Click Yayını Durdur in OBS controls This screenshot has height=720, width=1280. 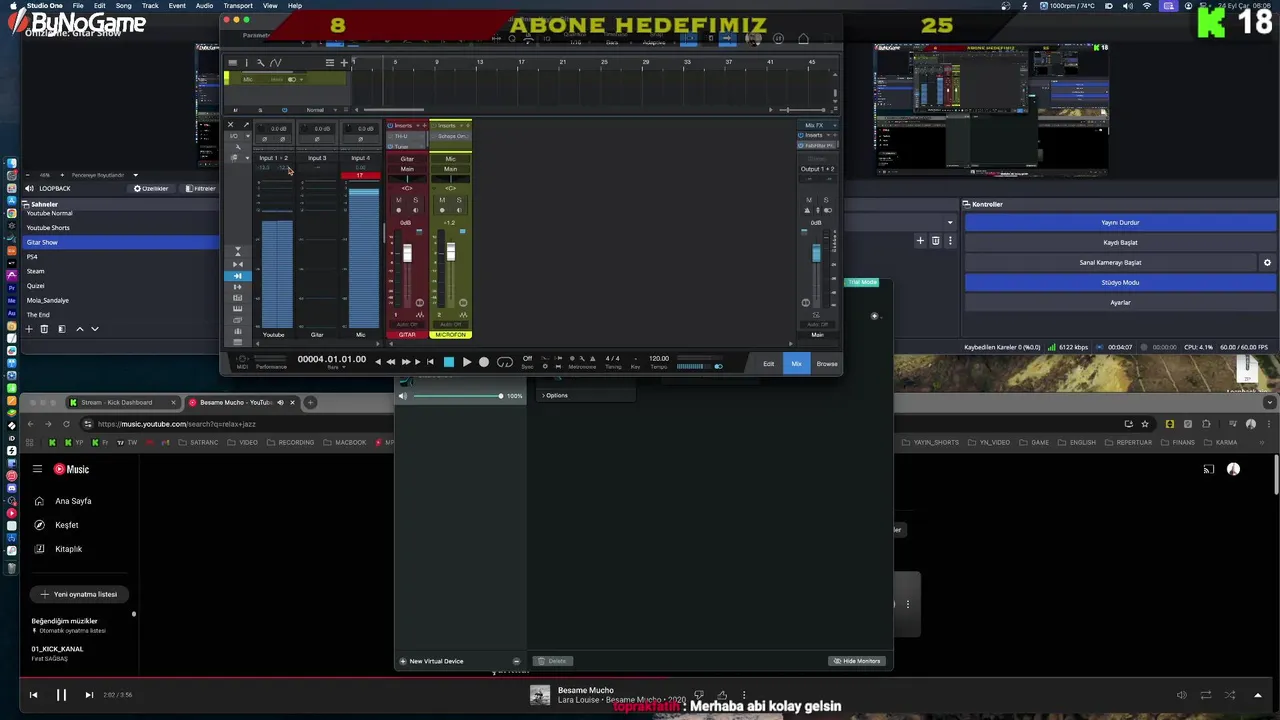coord(1120,222)
